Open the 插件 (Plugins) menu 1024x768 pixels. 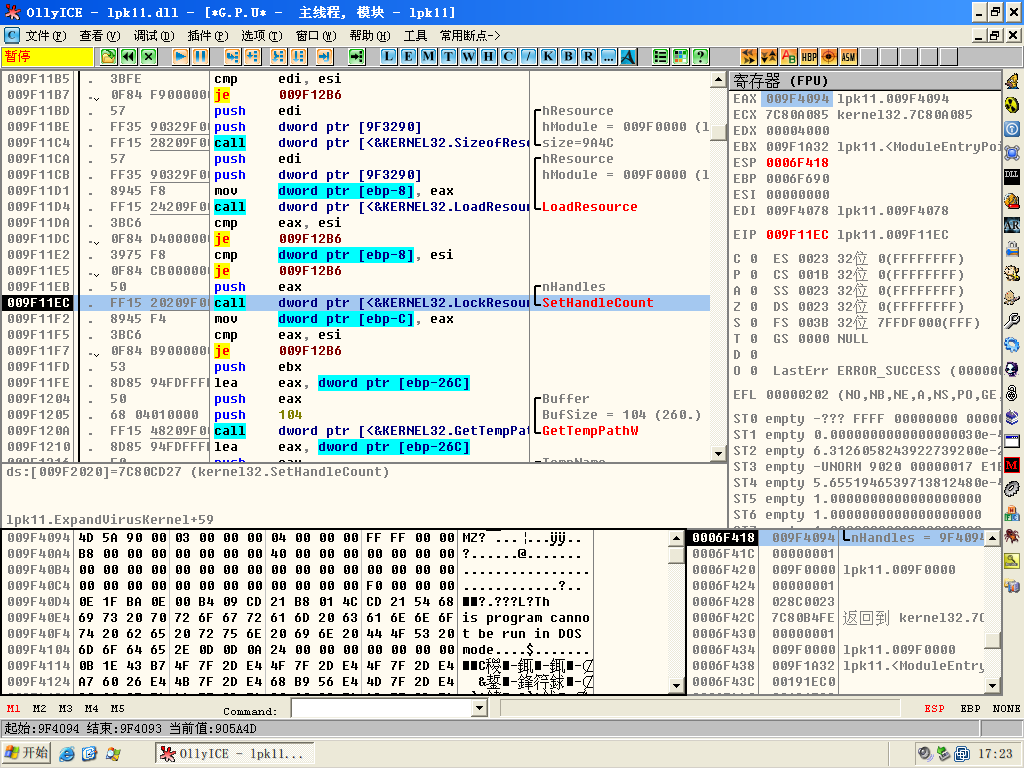(207, 35)
